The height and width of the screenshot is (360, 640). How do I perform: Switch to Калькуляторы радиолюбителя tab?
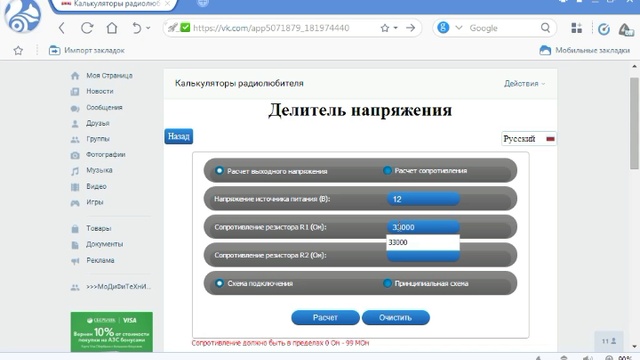[x=114, y=4]
